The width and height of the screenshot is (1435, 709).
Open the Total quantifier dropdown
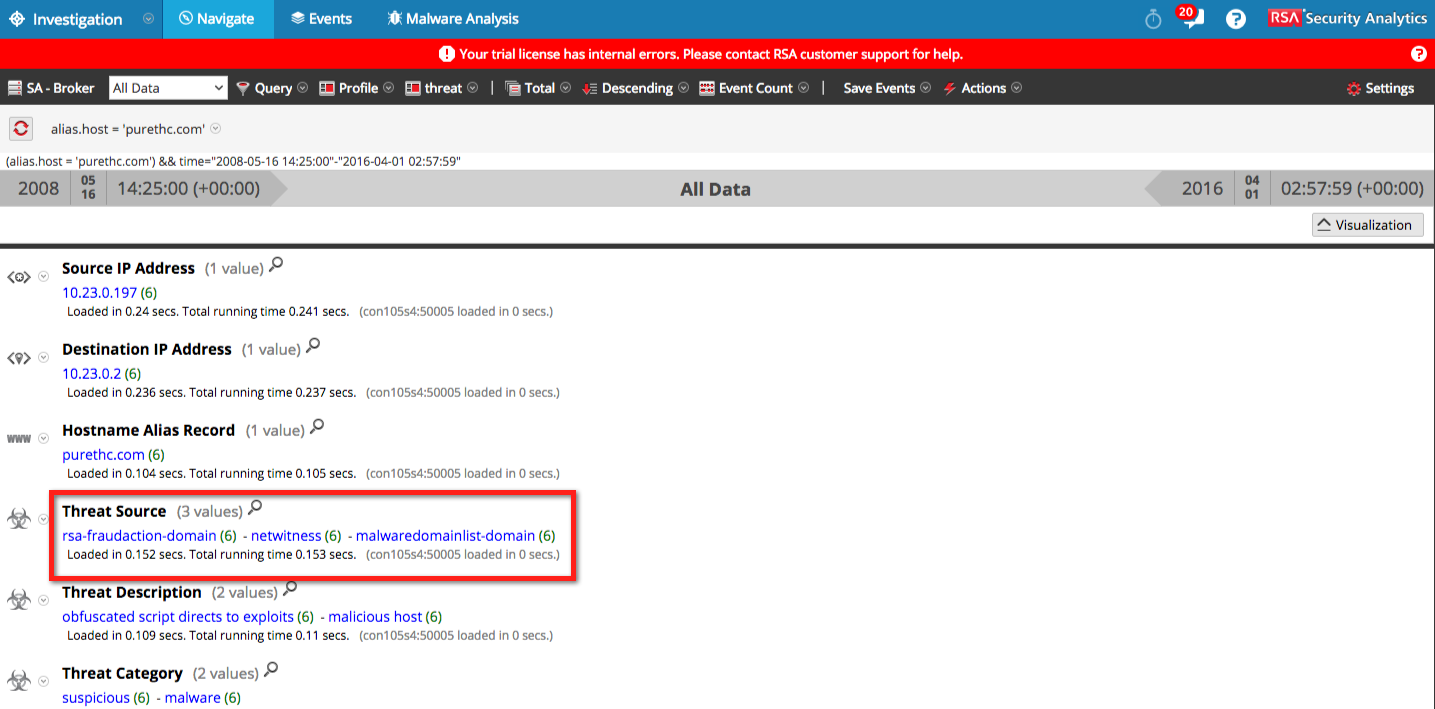538,88
